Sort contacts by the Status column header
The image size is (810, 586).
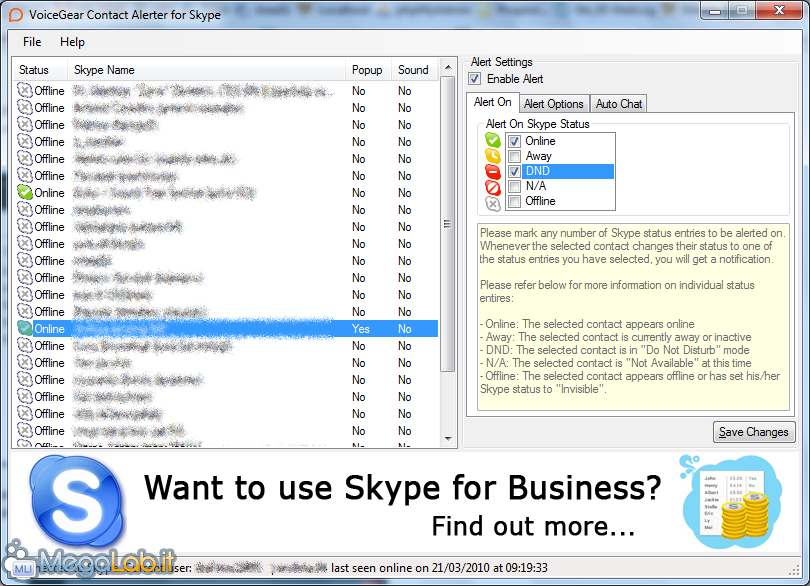point(40,70)
